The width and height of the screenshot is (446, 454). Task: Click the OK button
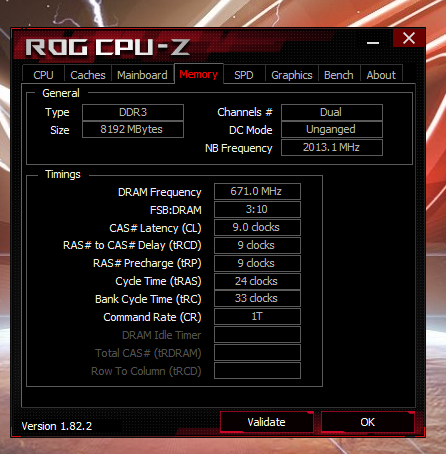(x=368, y=422)
